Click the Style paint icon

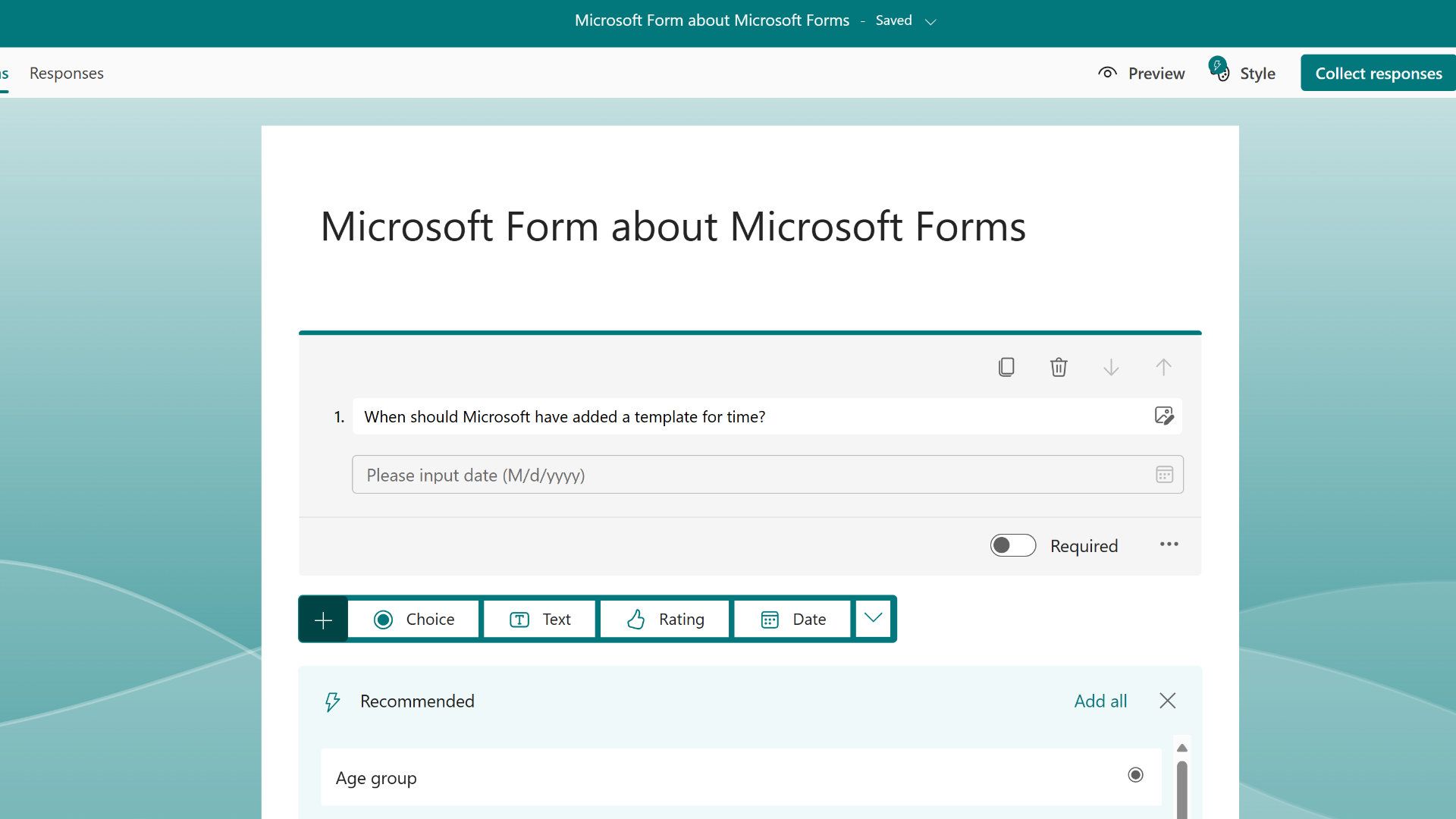click(1219, 70)
